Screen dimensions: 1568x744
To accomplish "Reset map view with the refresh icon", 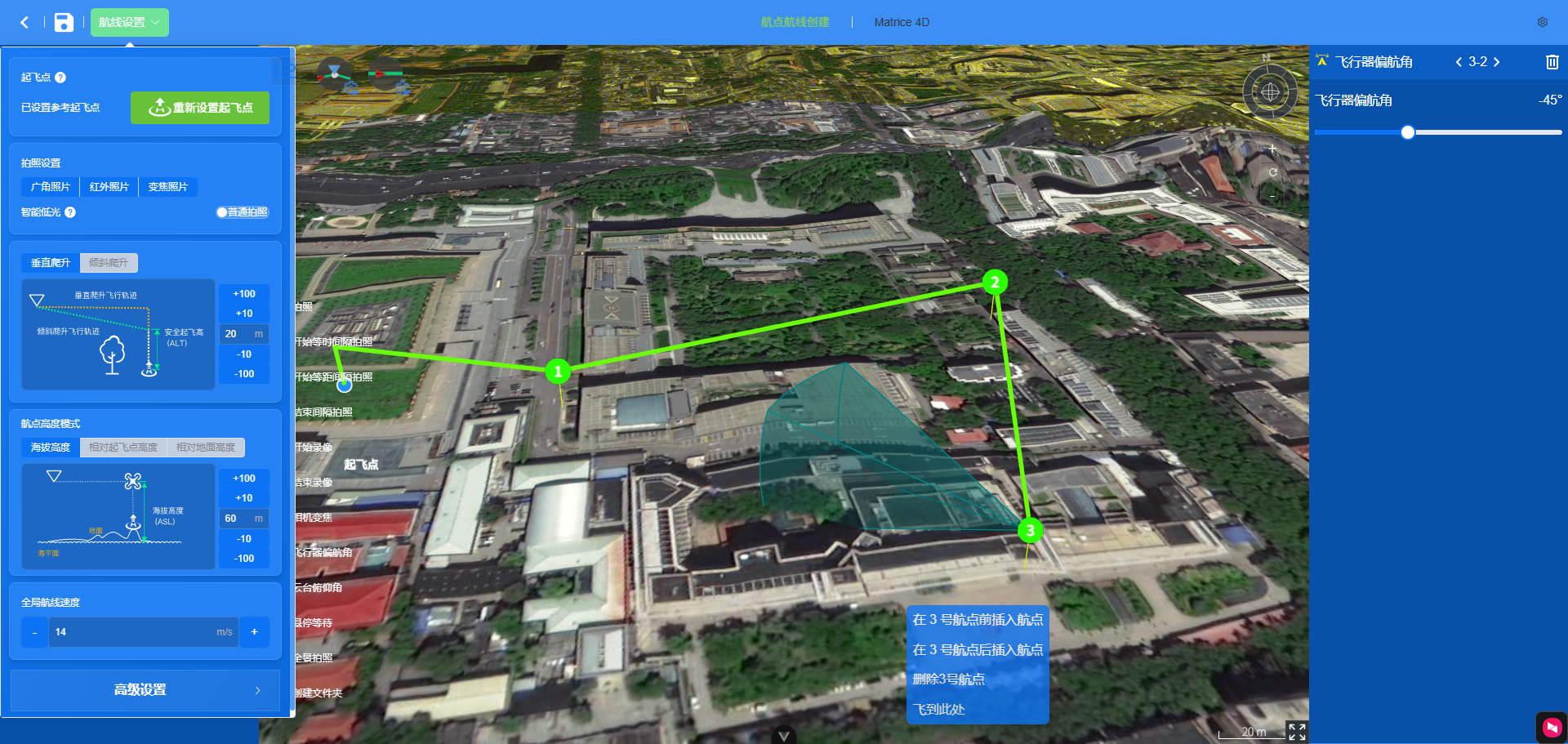I will 1272,172.
